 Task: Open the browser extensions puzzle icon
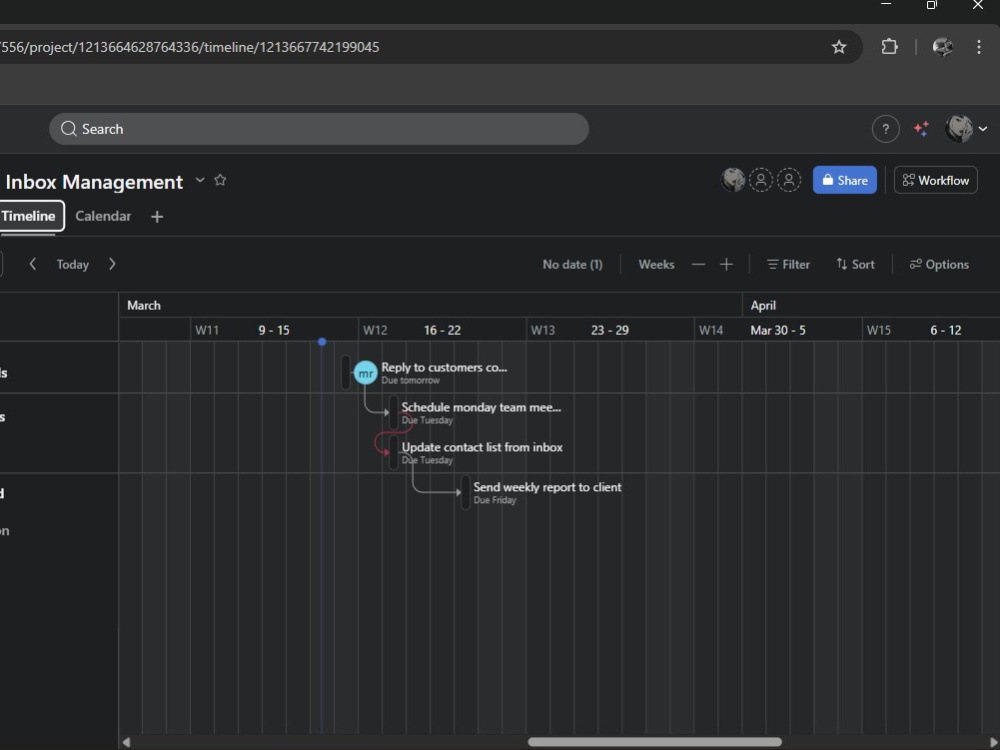[x=889, y=47]
